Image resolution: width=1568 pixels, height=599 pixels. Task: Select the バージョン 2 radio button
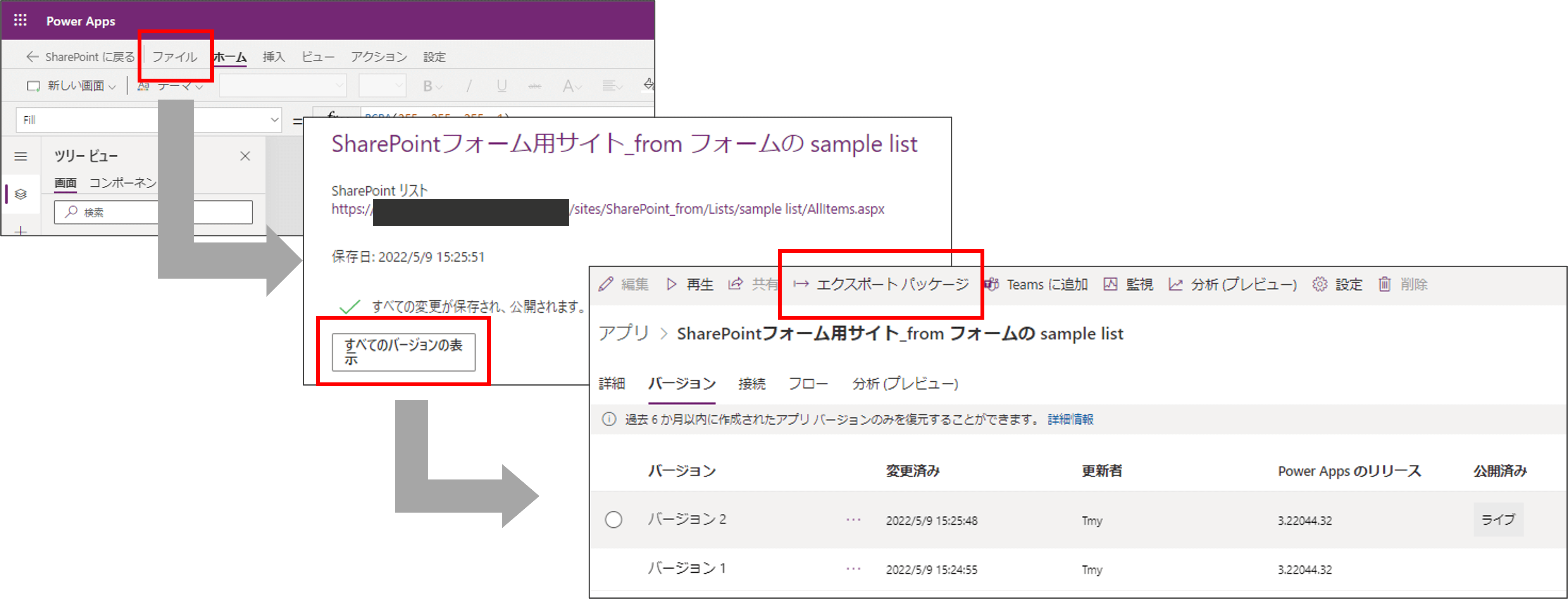[x=613, y=519]
